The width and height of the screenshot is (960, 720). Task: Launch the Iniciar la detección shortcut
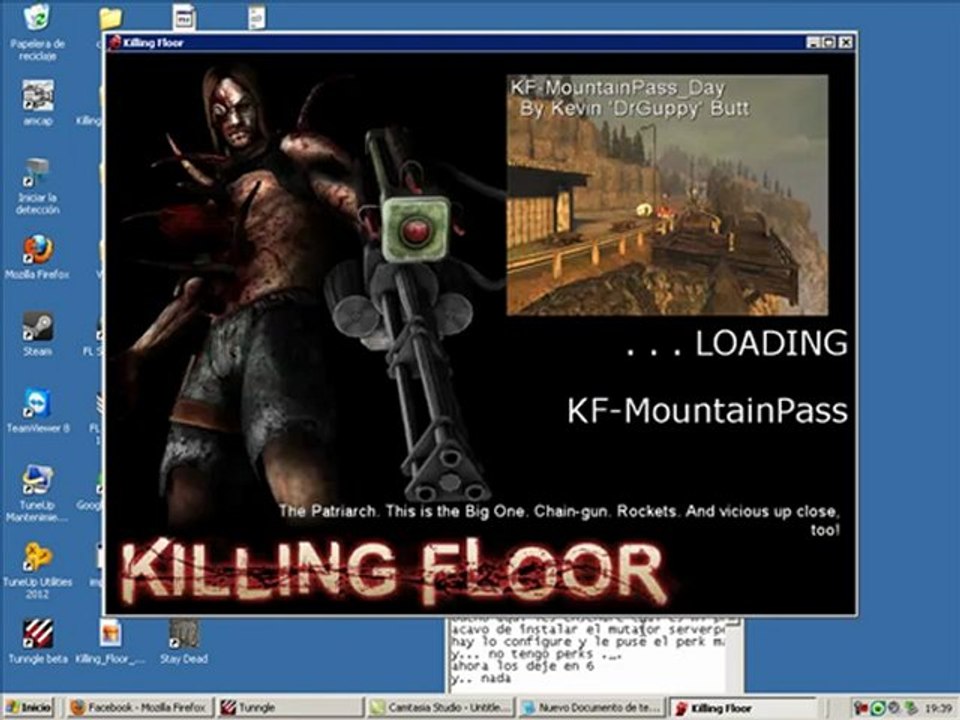(37, 186)
